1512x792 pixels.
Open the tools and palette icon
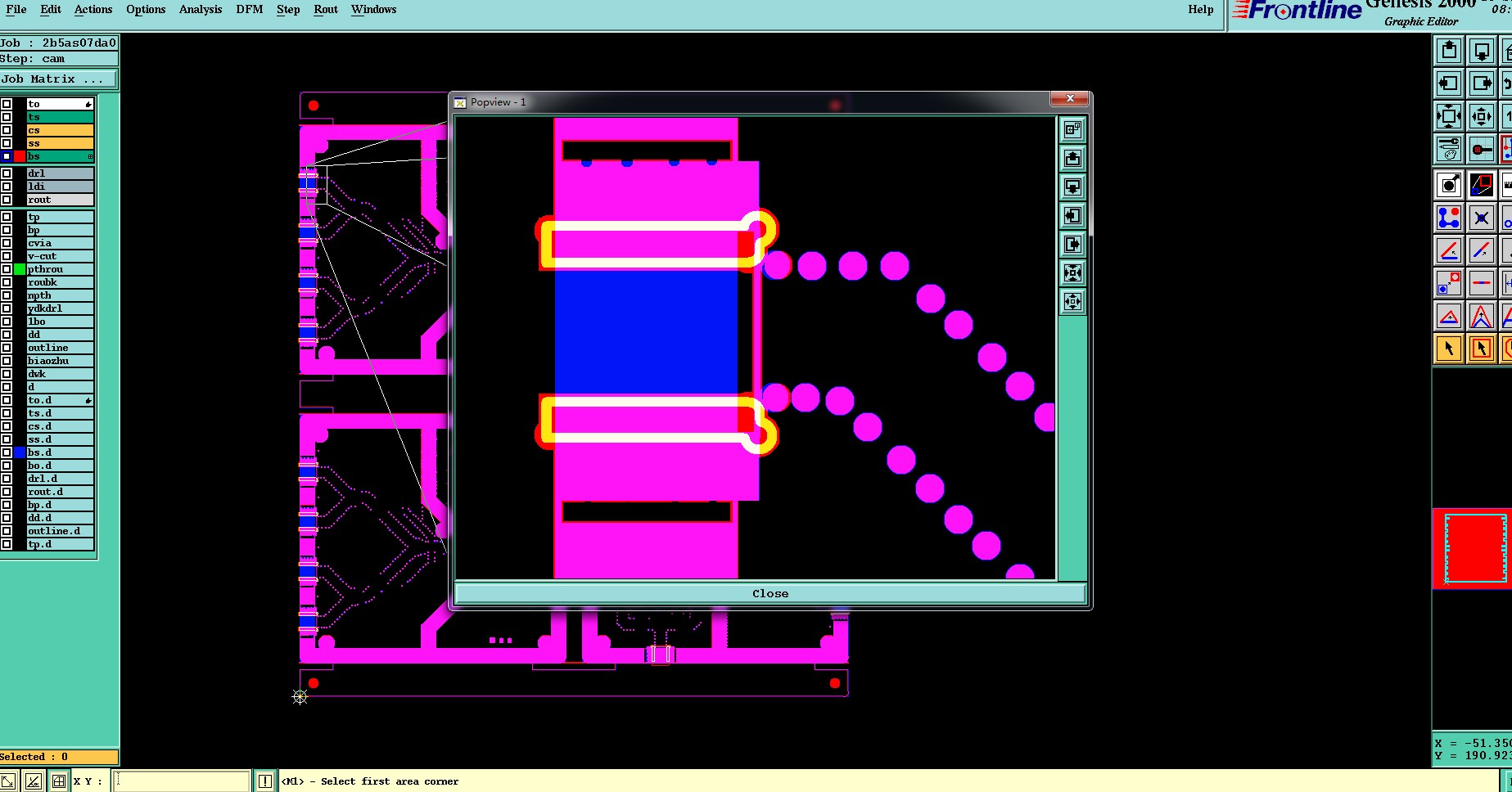pos(1449,149)
